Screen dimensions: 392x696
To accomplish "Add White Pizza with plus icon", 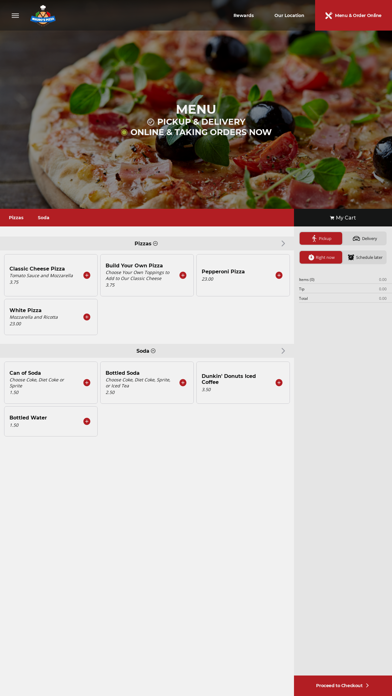I will 87,317.
